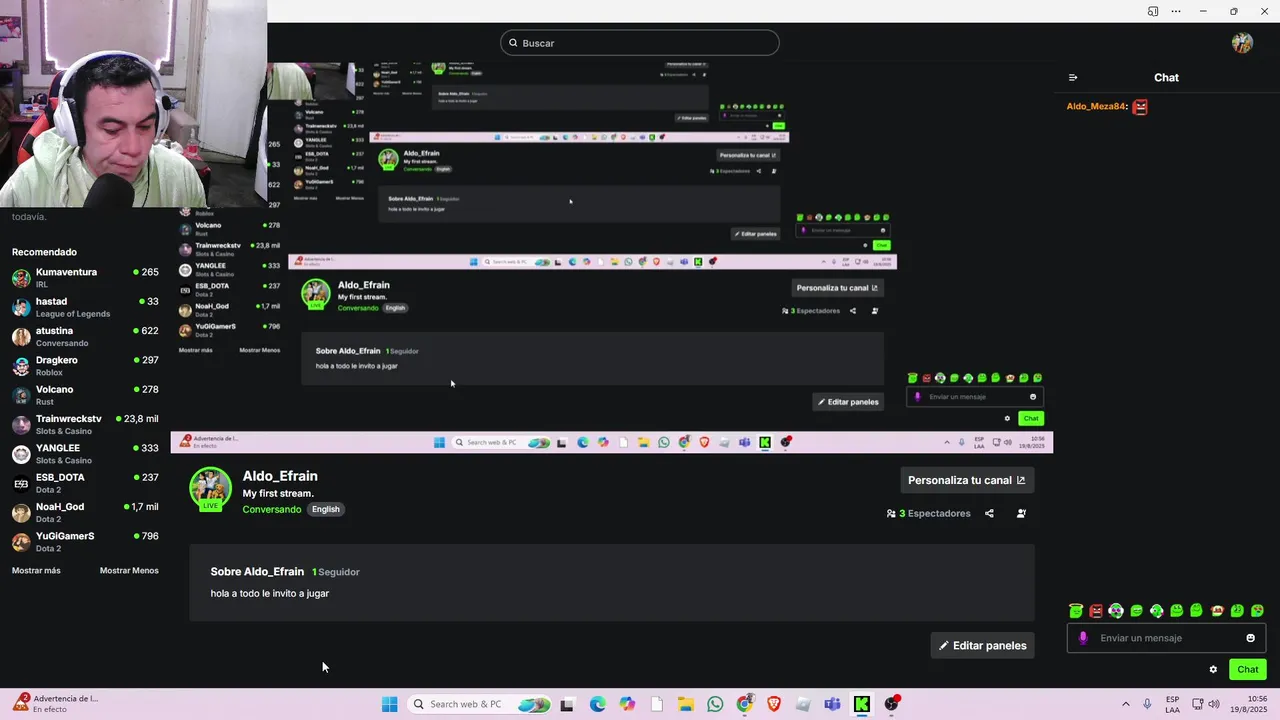Click Personaliza tu canal button

[967, 480]
